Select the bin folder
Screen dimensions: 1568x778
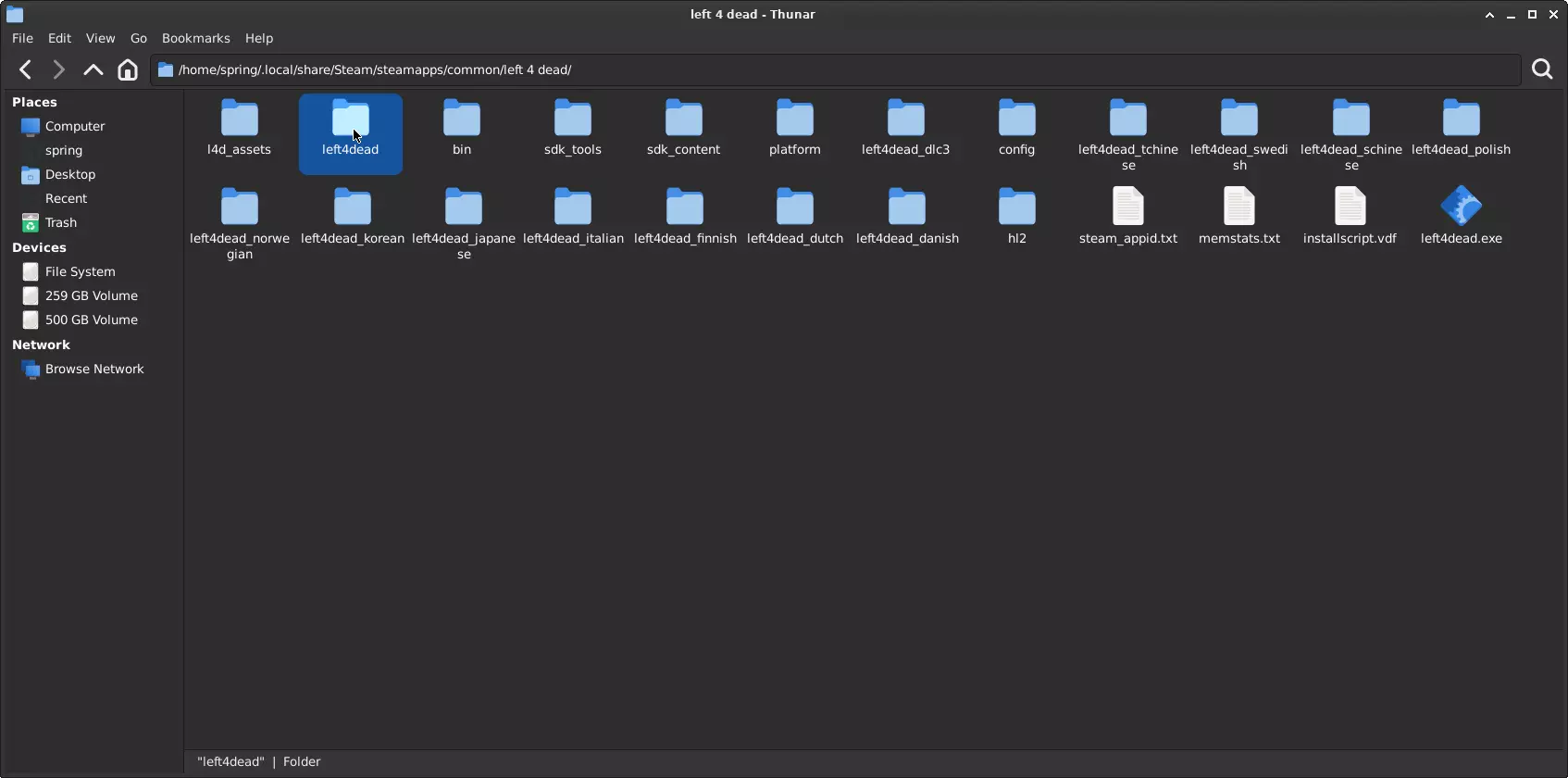click(462, 128)
